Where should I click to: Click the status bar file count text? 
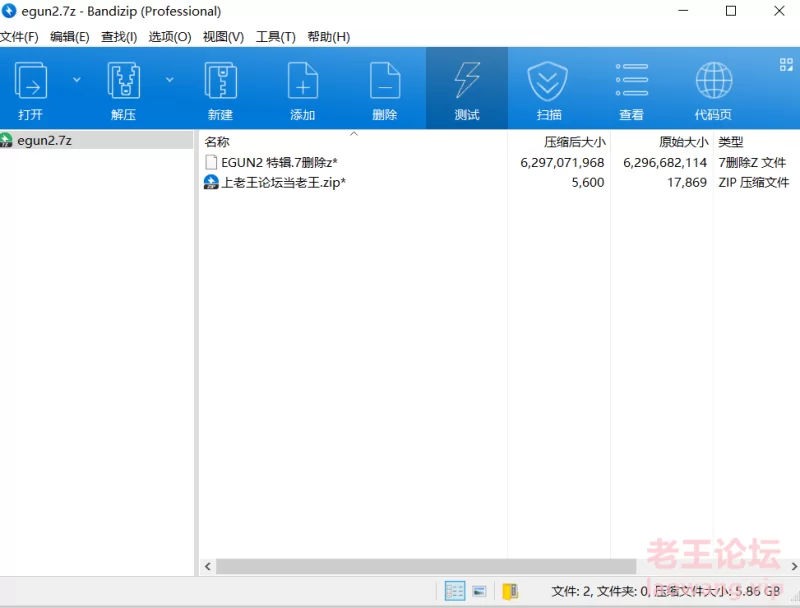666,591
